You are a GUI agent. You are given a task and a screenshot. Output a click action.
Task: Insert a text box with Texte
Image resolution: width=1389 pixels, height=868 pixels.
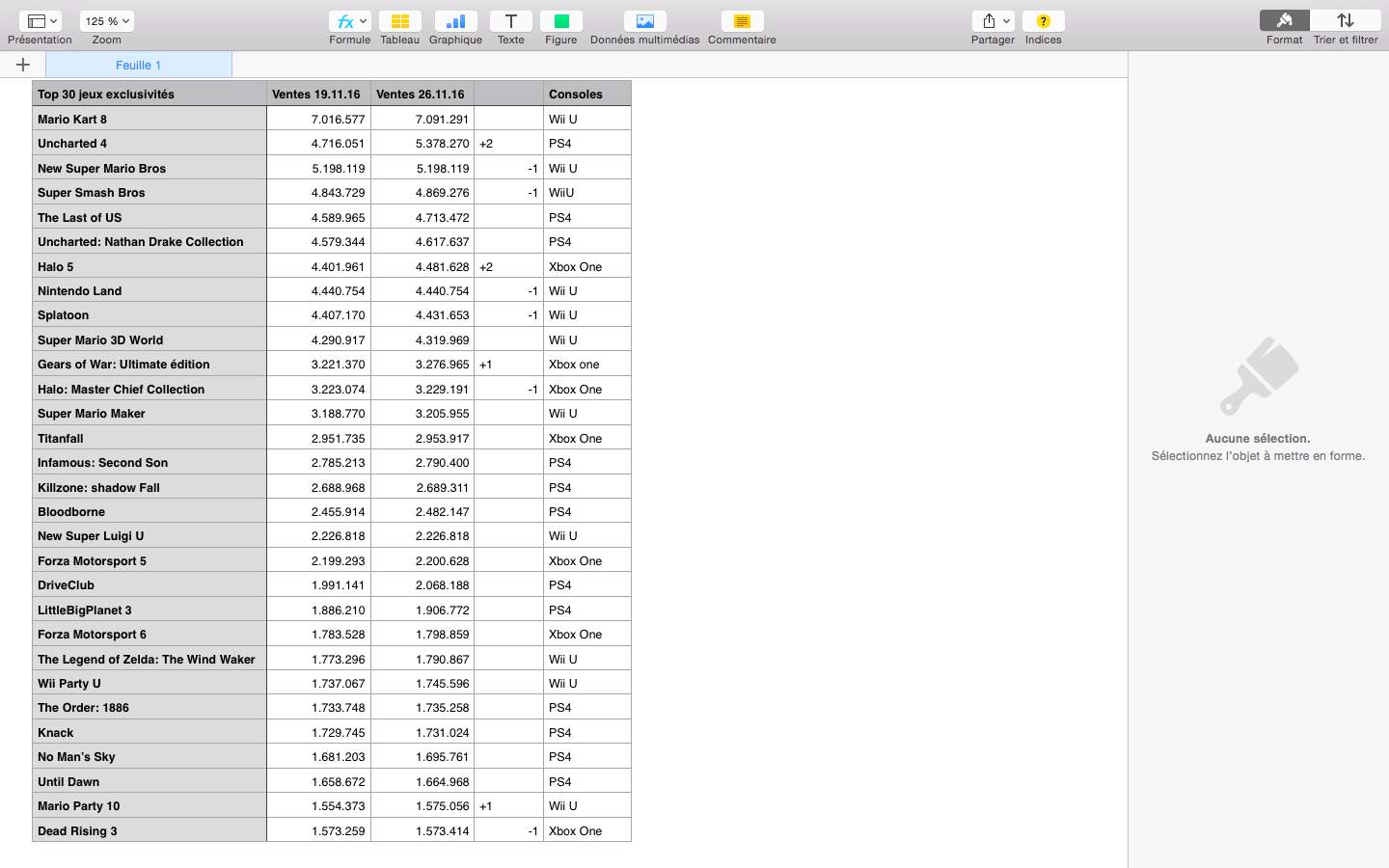510,21
